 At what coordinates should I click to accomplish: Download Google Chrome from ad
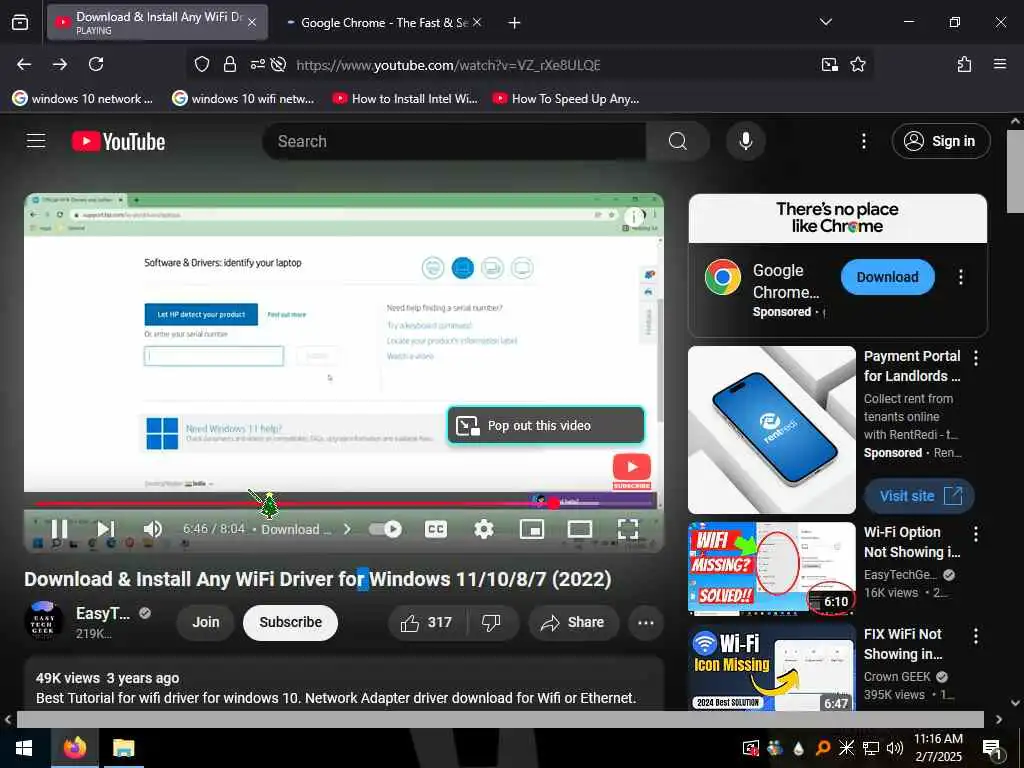coord(888,277)
